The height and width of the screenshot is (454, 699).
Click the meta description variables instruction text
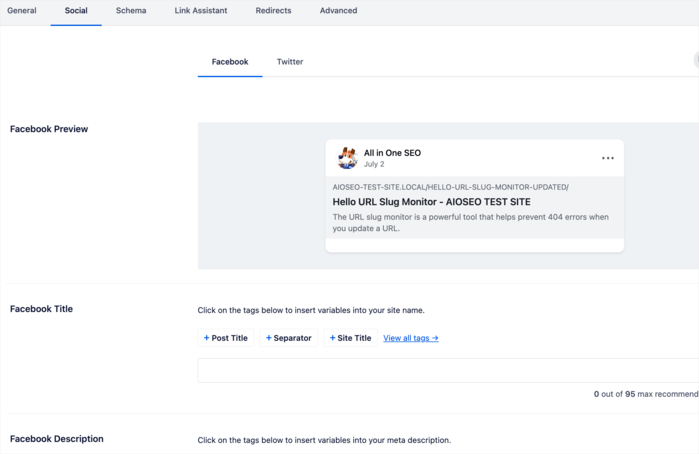coord(324,440)
